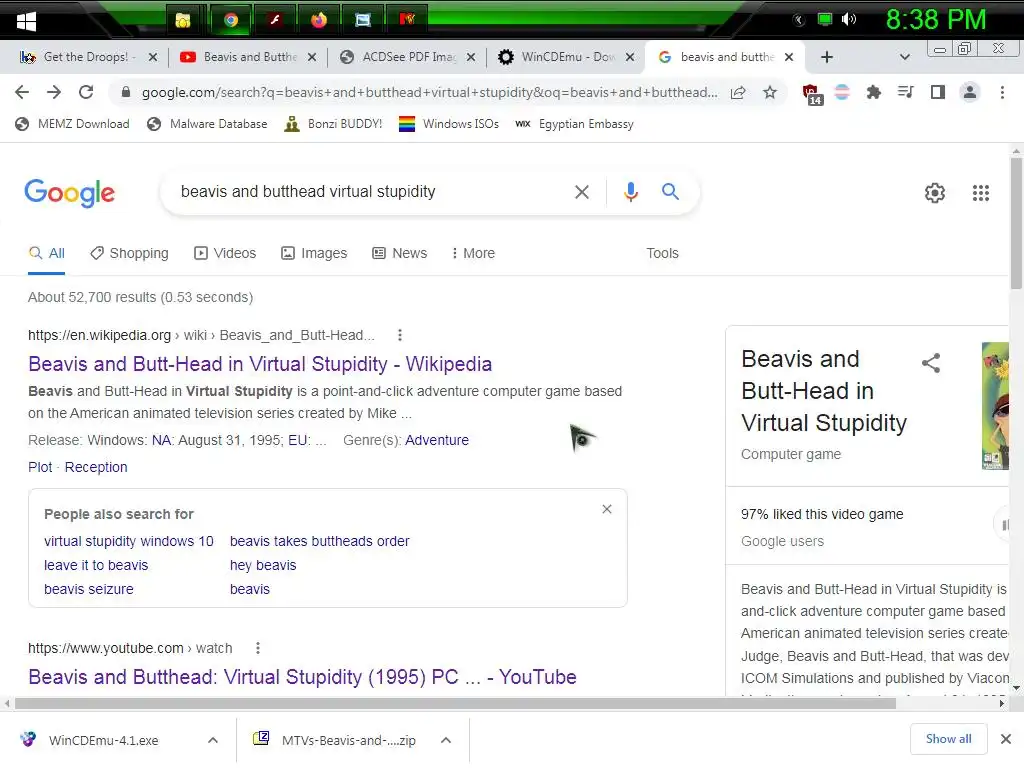Click the address bar URL
This screenshot has height=768, width=1024.
point(429,93)
